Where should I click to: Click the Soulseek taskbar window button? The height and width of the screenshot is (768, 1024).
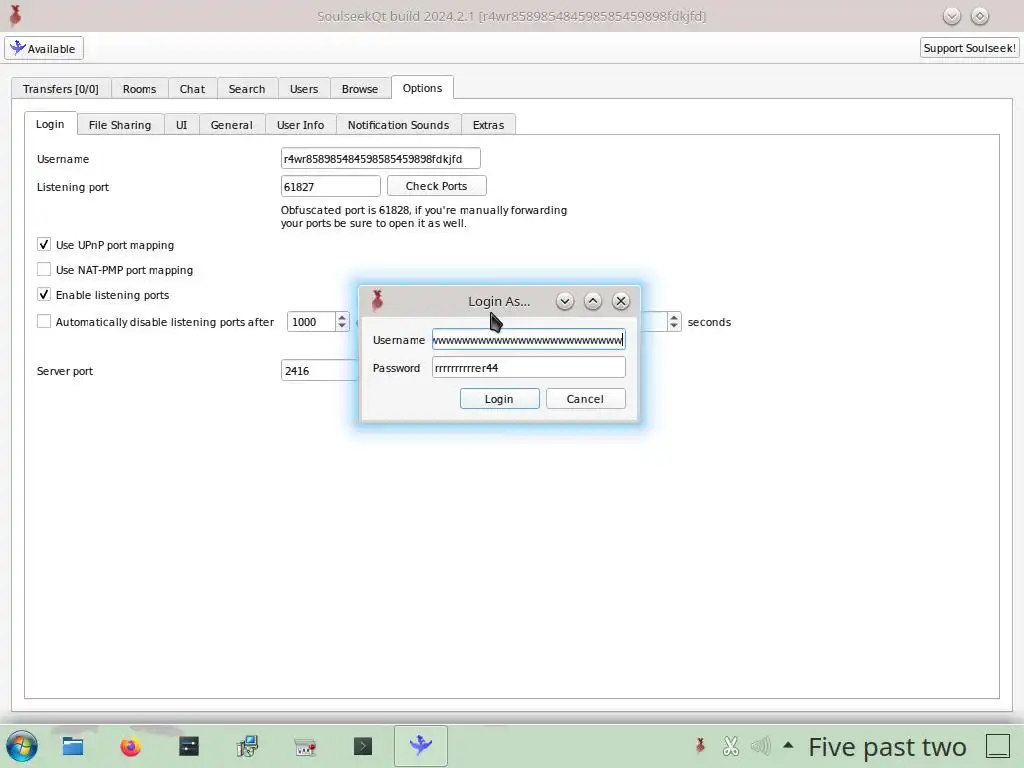tap(421, 745)
